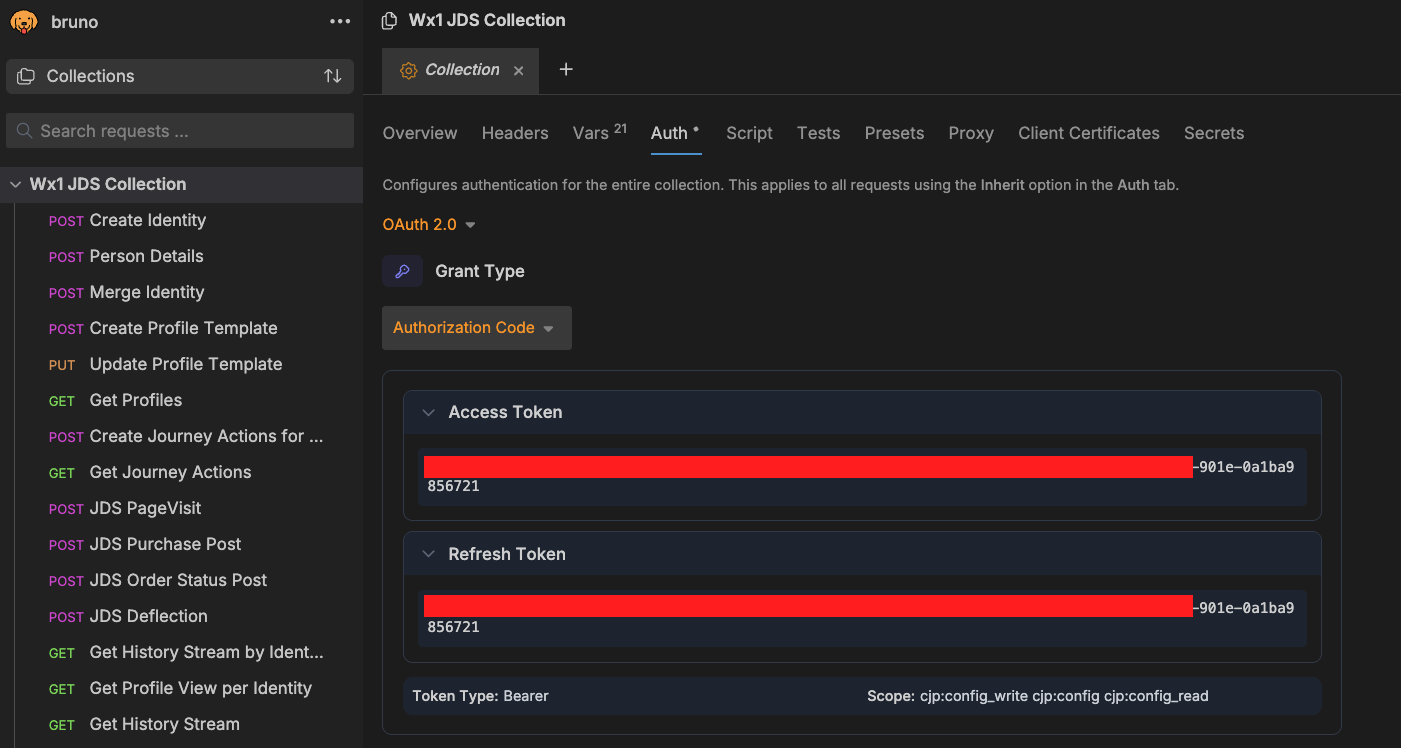This screenshot has width=1401, height=748.
Task: Switch to the Headers tab
Action: [515, 133]
